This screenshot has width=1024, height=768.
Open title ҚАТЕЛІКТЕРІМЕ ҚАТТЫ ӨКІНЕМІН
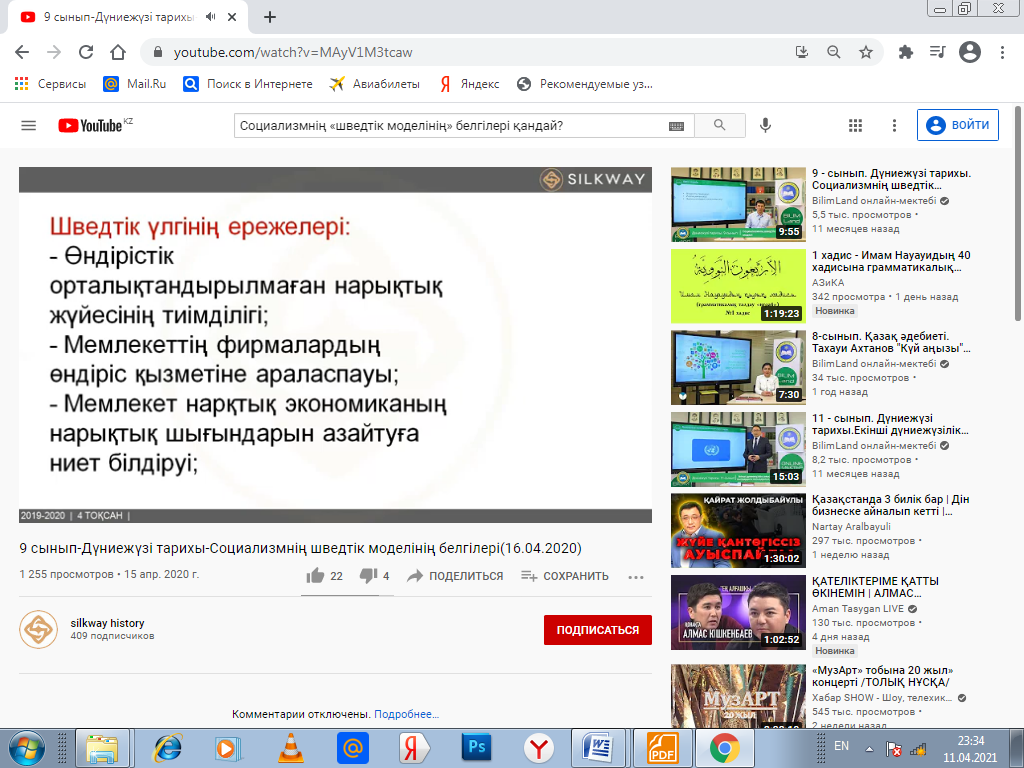pos(876,587)
